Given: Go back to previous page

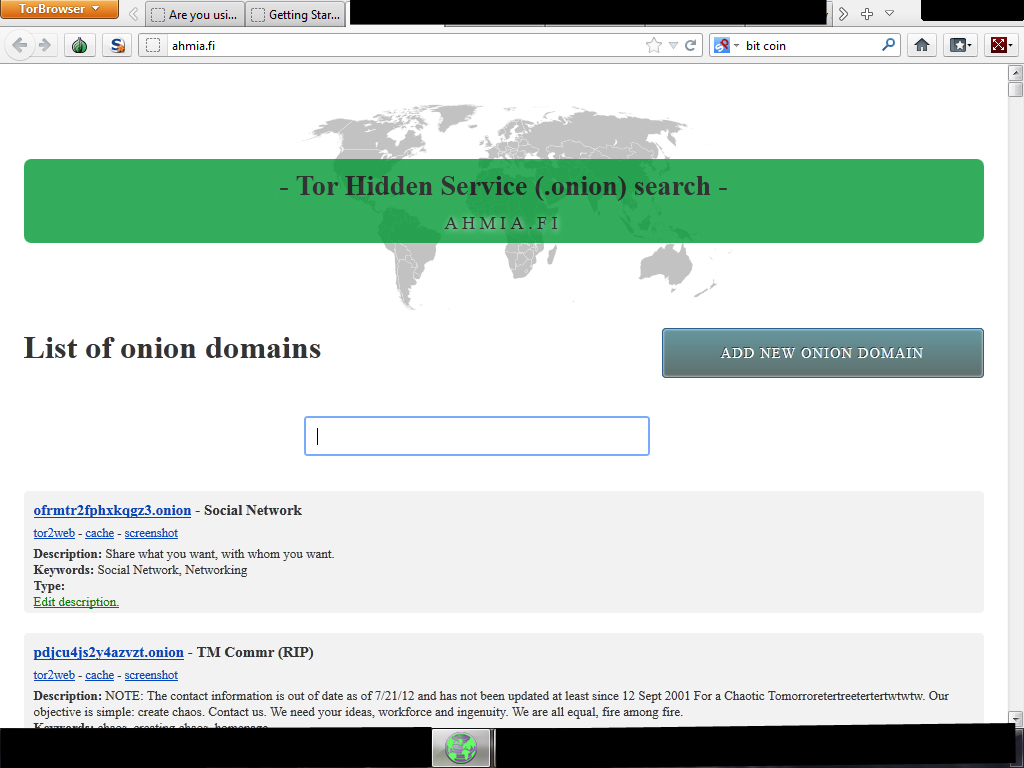Looking at the screenshot, I should coord(20,46).
